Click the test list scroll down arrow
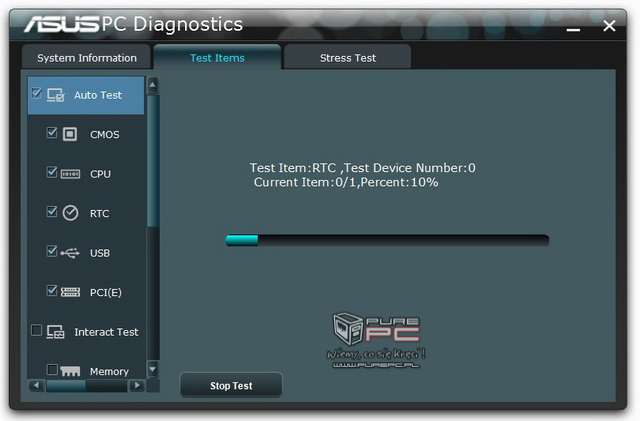The height and width of the screenshot is (421, 640). click(x=153, y=370)
